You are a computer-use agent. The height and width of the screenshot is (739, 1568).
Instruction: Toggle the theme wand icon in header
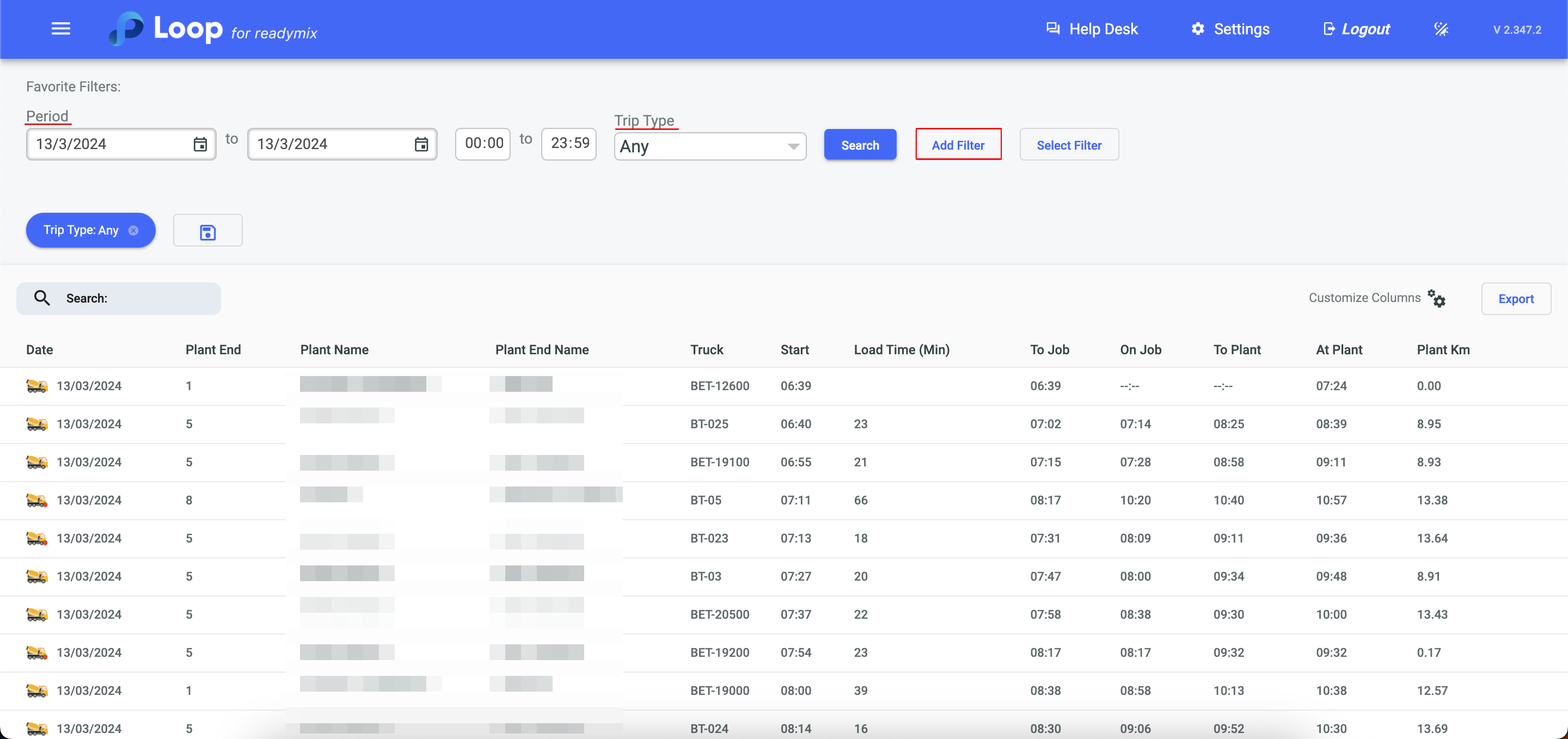pos(1441,29)
